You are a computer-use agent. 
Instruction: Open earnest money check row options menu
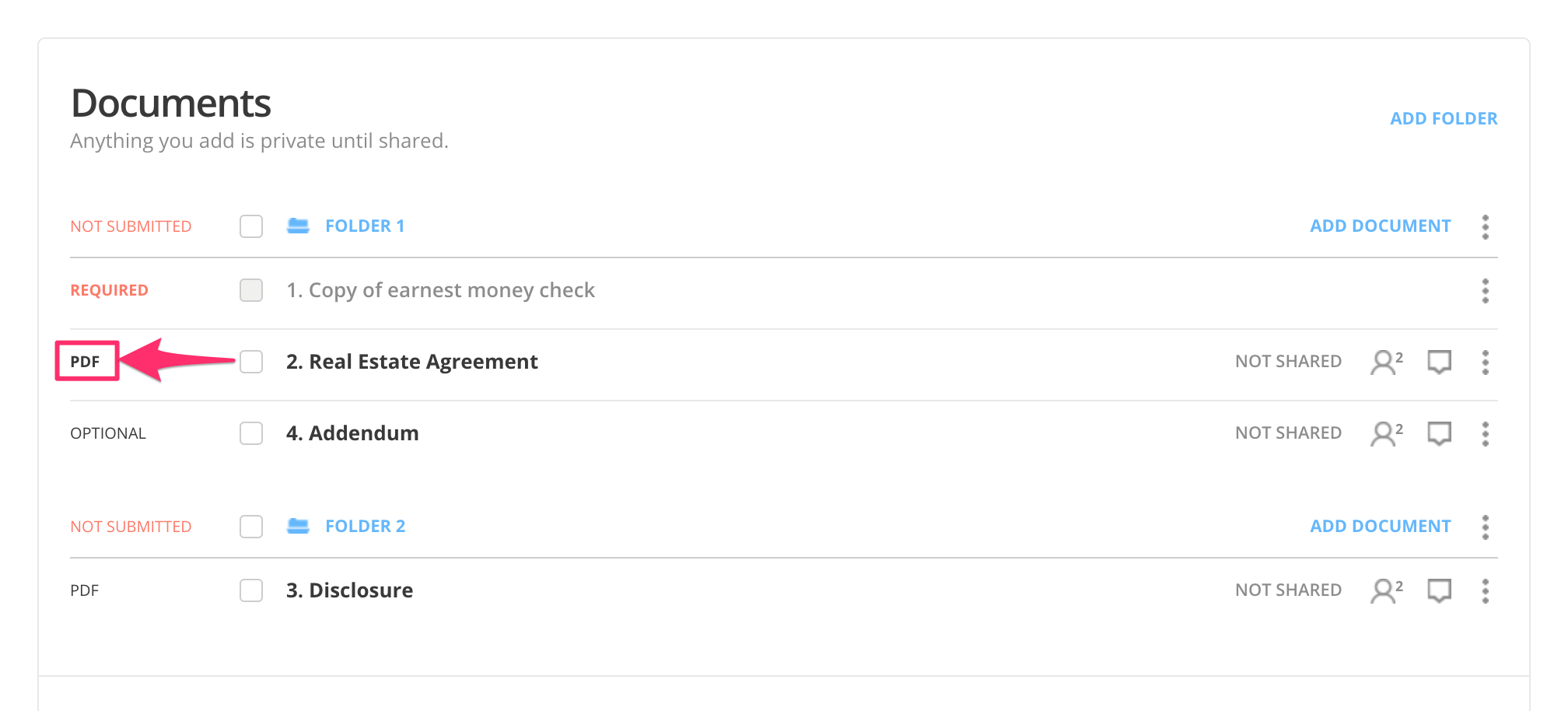(x=1485, y=290)
